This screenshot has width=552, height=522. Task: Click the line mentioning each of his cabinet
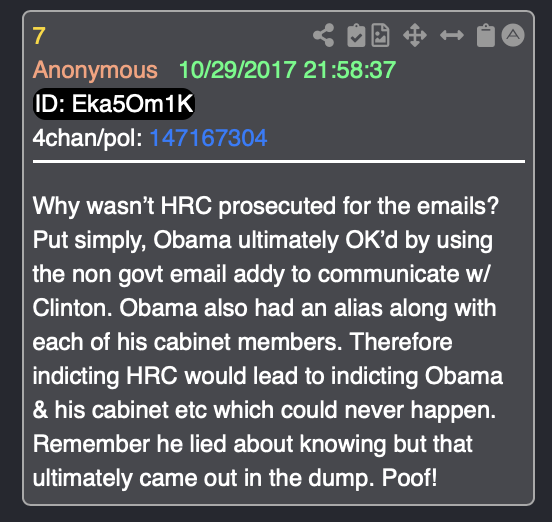coord(243,342)
